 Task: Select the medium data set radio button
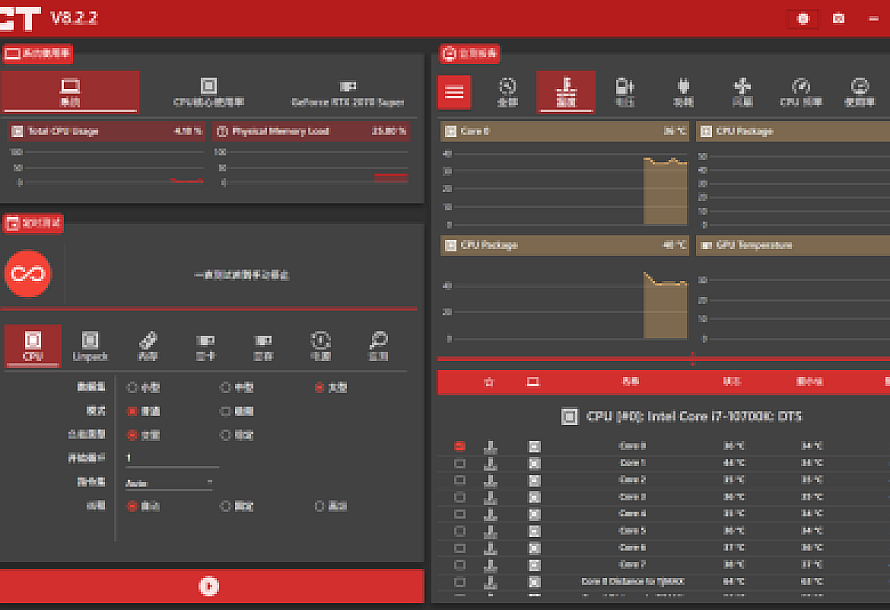(225, 387)
